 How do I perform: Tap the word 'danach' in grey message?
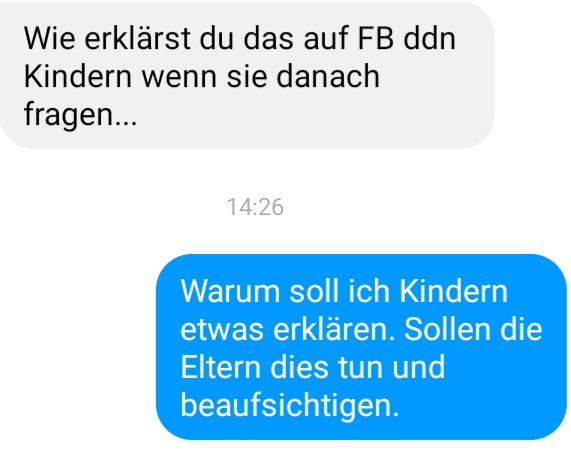(328, 76)
